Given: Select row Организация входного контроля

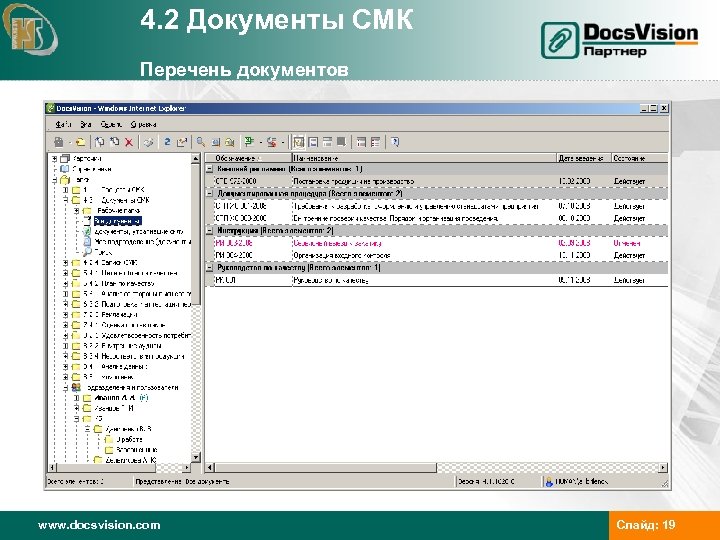Looking at the screenshot, I should tap(436, 255).
